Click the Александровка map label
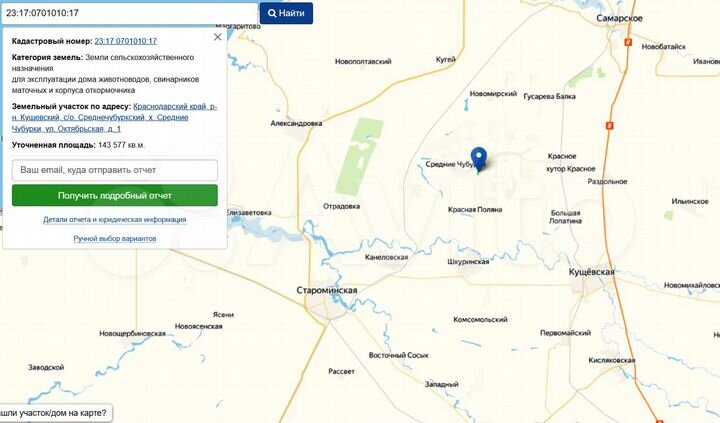This screenshot has height=423, width=720. [x=296, y=123]
